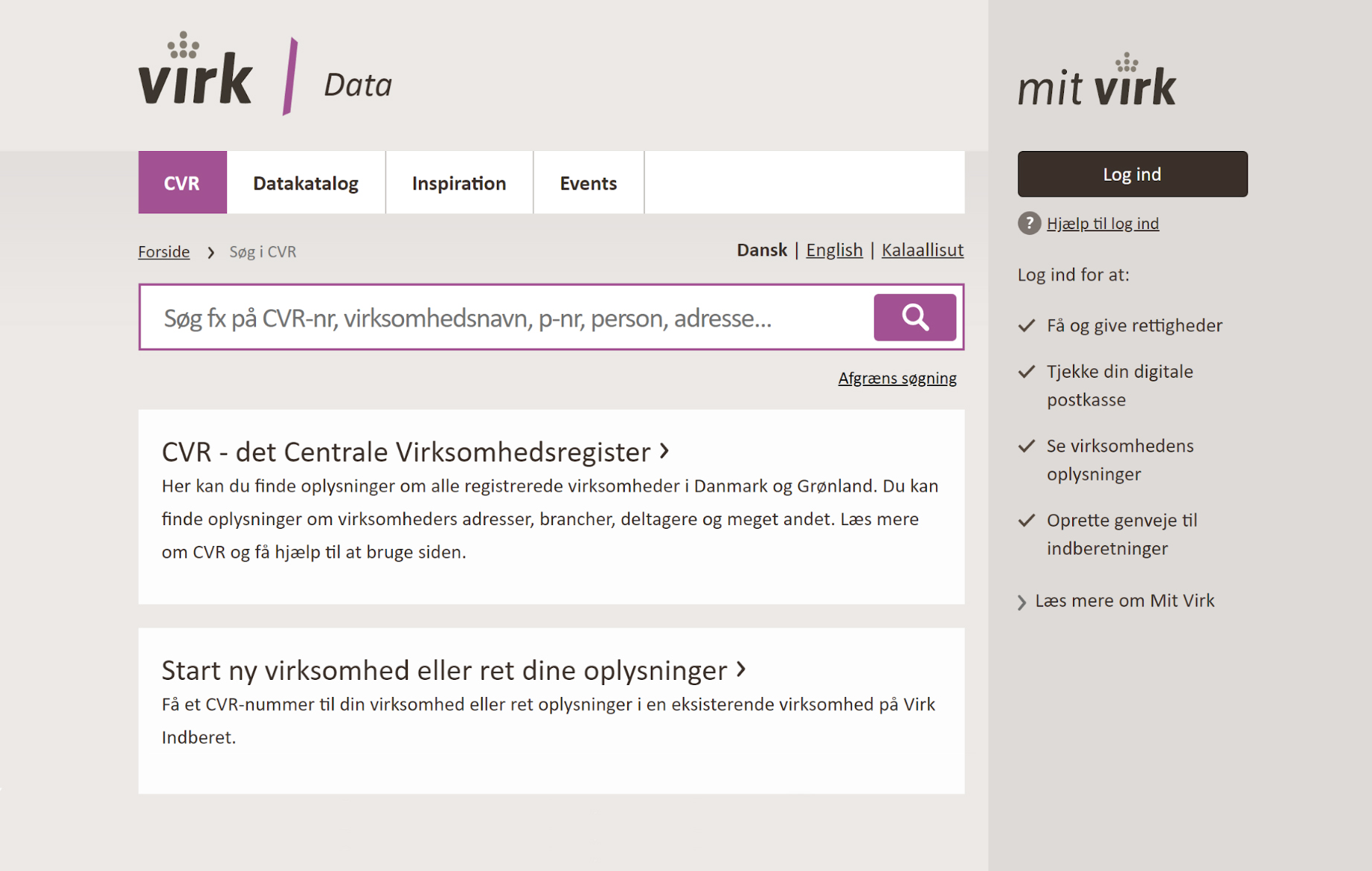Switch to the Datakatalog tab
The width and height of the screenshot is (1372, 871).
tap(306, 182)
